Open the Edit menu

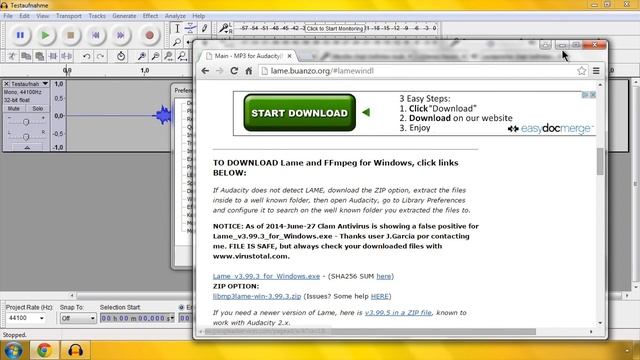[x=24, y=16]
